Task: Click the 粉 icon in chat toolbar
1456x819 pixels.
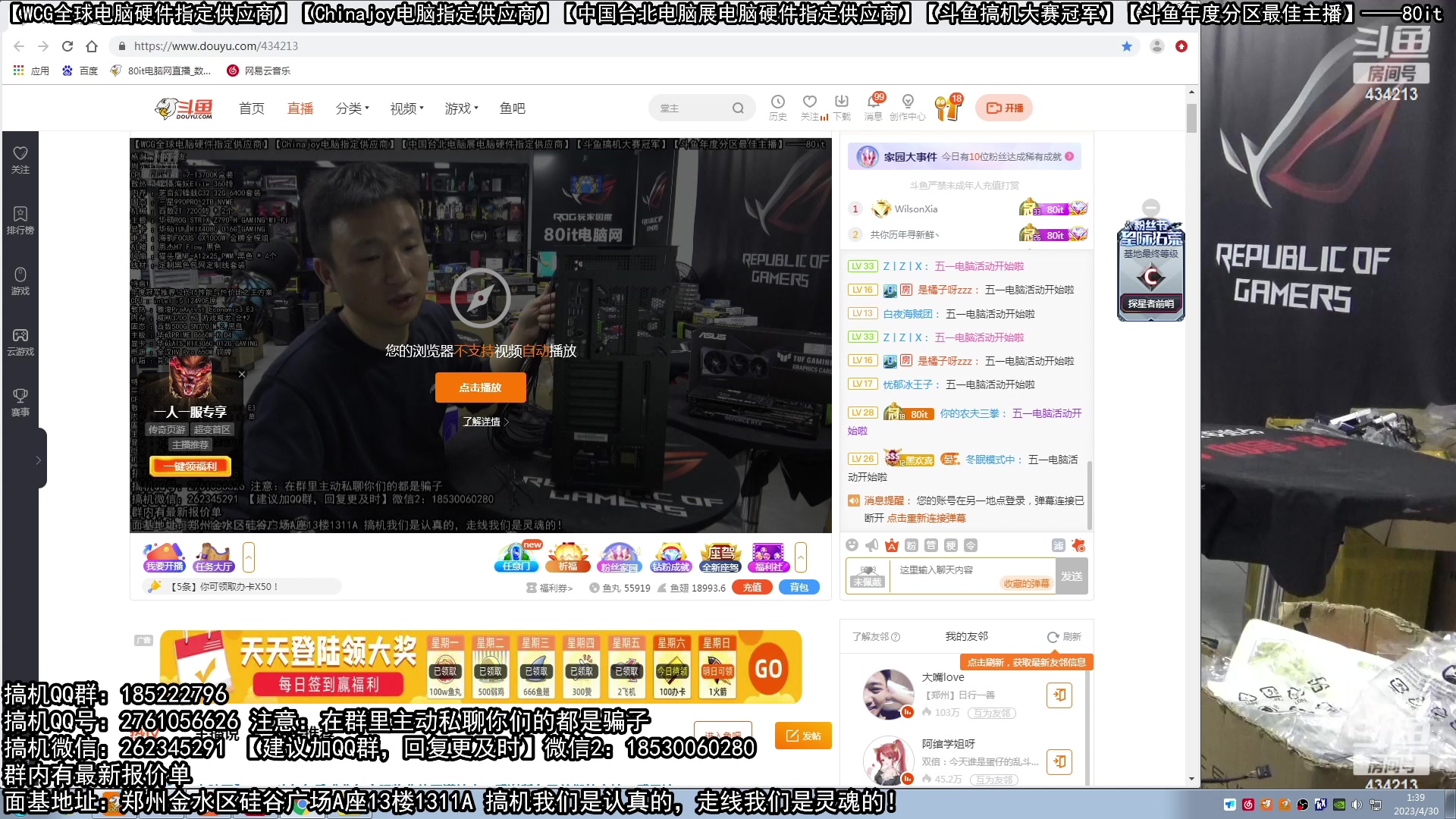Action: [x=912, y=545]
